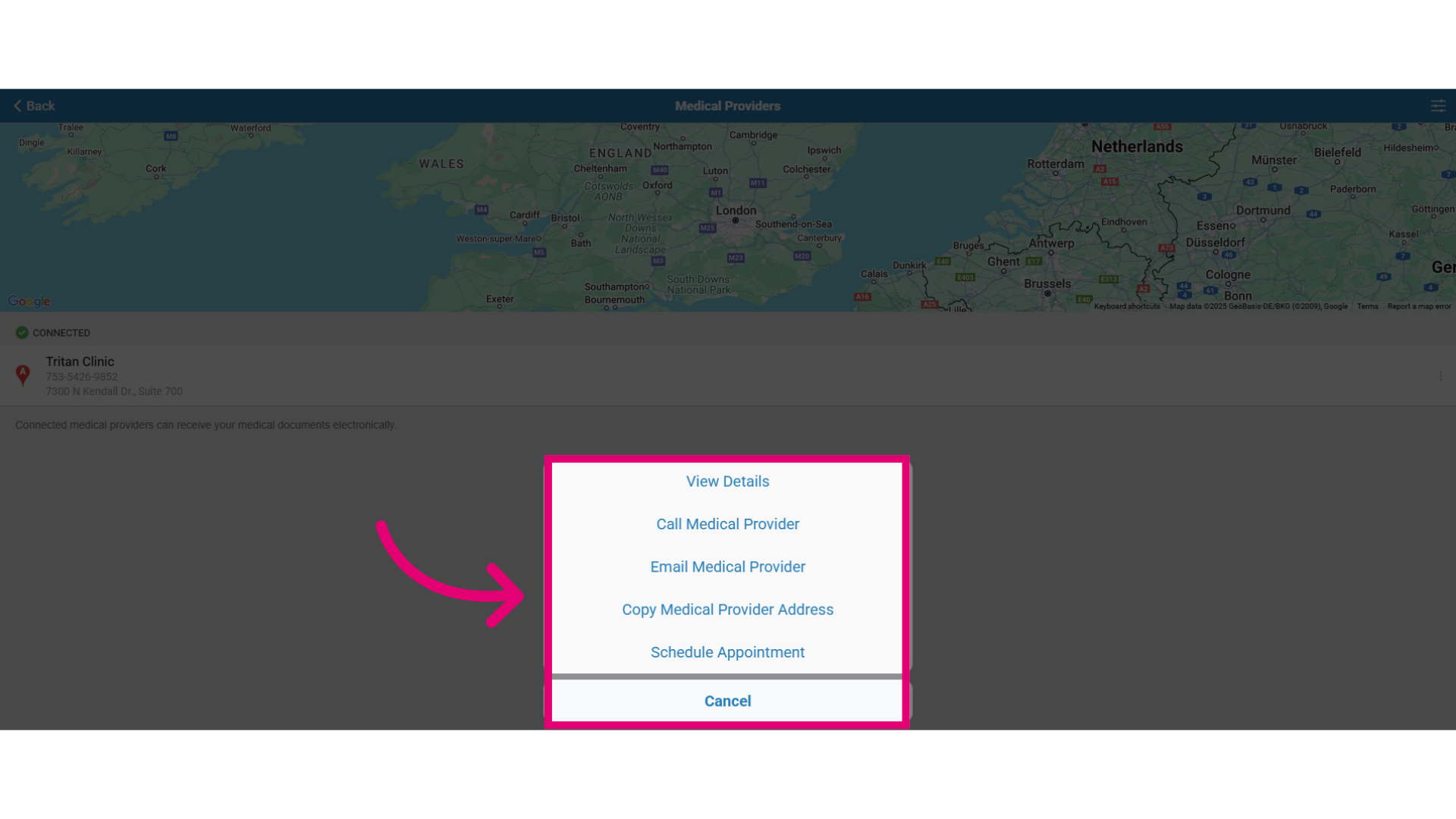Viewport: 1456px width, 819px height.
Task: Click Medical Providers header title
Action: click(x=727, y=106)
